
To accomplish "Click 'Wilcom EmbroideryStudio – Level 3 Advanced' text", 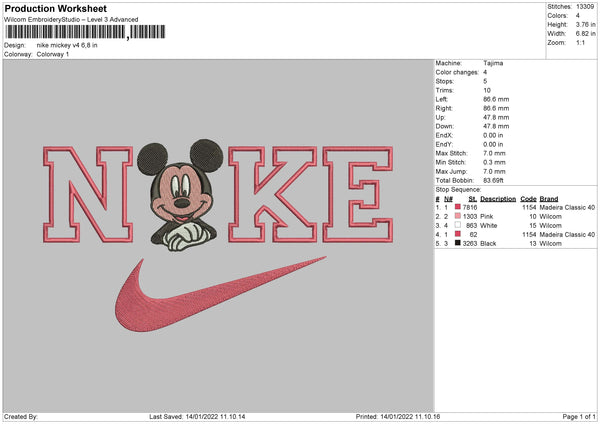I will [x=71, y=20].
